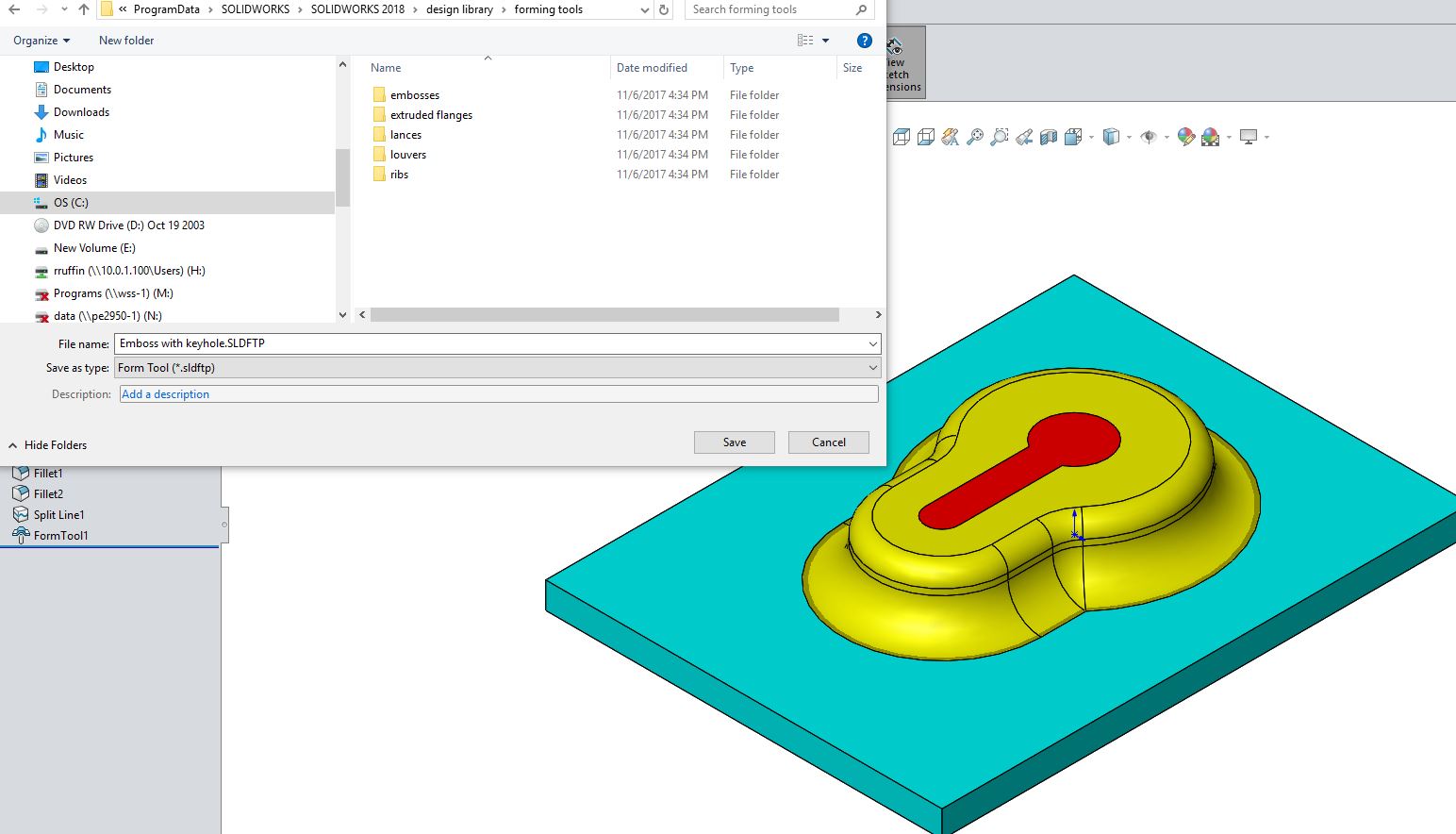This screenshot has height=834, width=1456.
Task: Select the Apply Scene icon
Action: point(1210,136)
